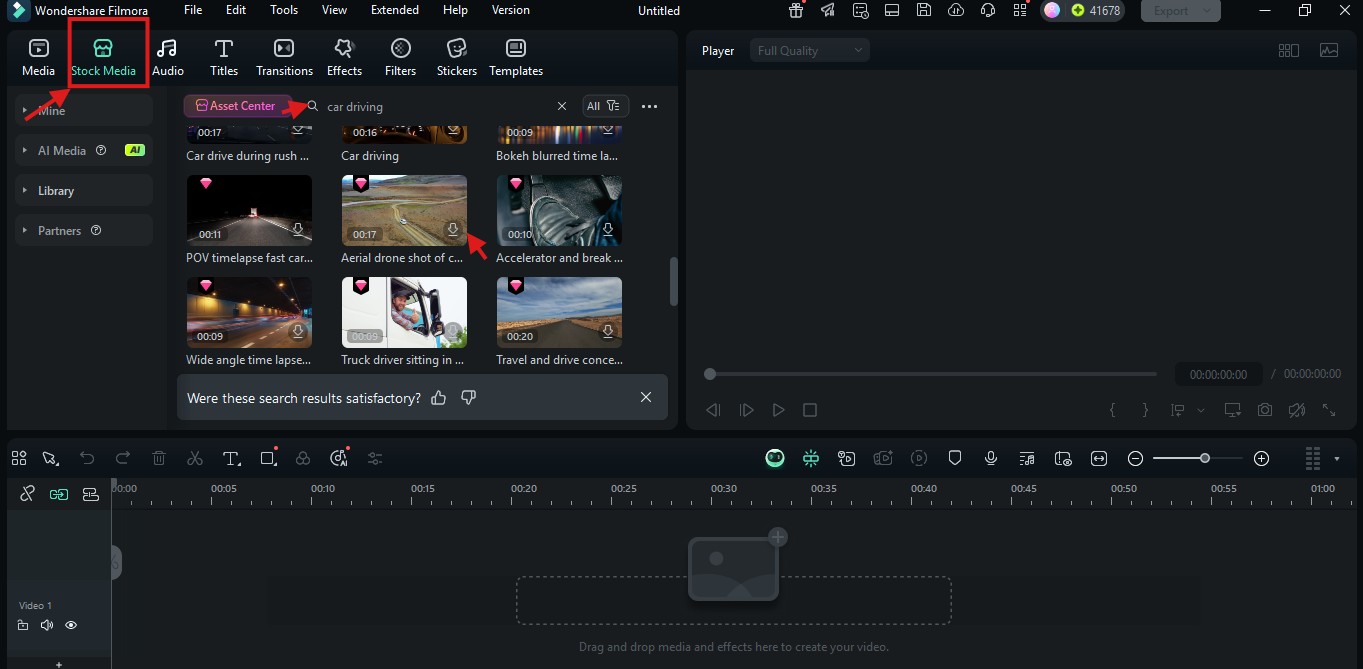Expand the Partners section
The width and height of the screenshot is (1363, 669).
(x=84, y=230)
